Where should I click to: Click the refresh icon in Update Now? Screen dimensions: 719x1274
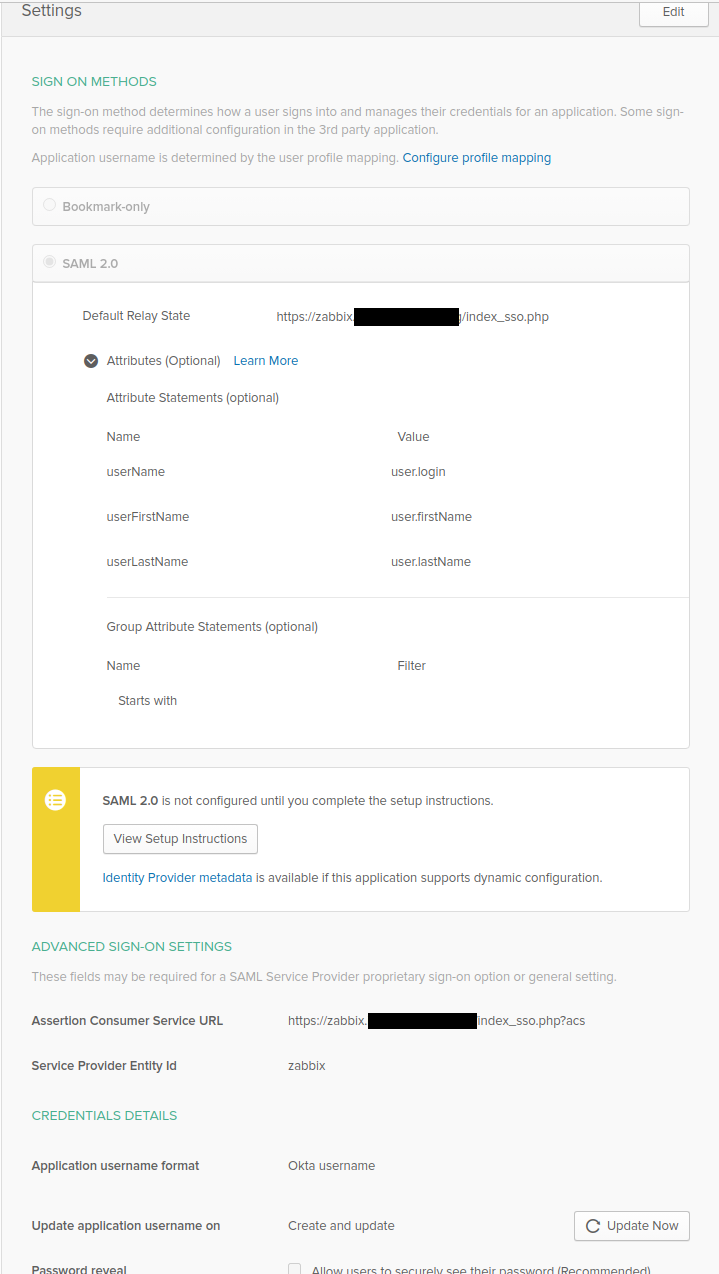pyautogui.click(x=593, y=1226)
